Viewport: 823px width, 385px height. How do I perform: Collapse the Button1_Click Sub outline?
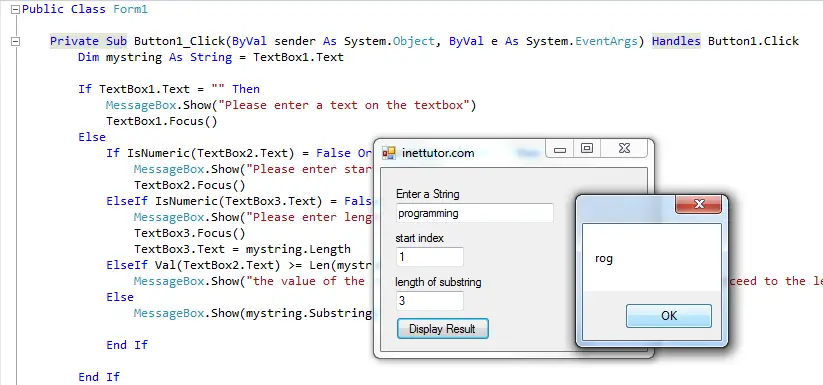click(15, 41)
